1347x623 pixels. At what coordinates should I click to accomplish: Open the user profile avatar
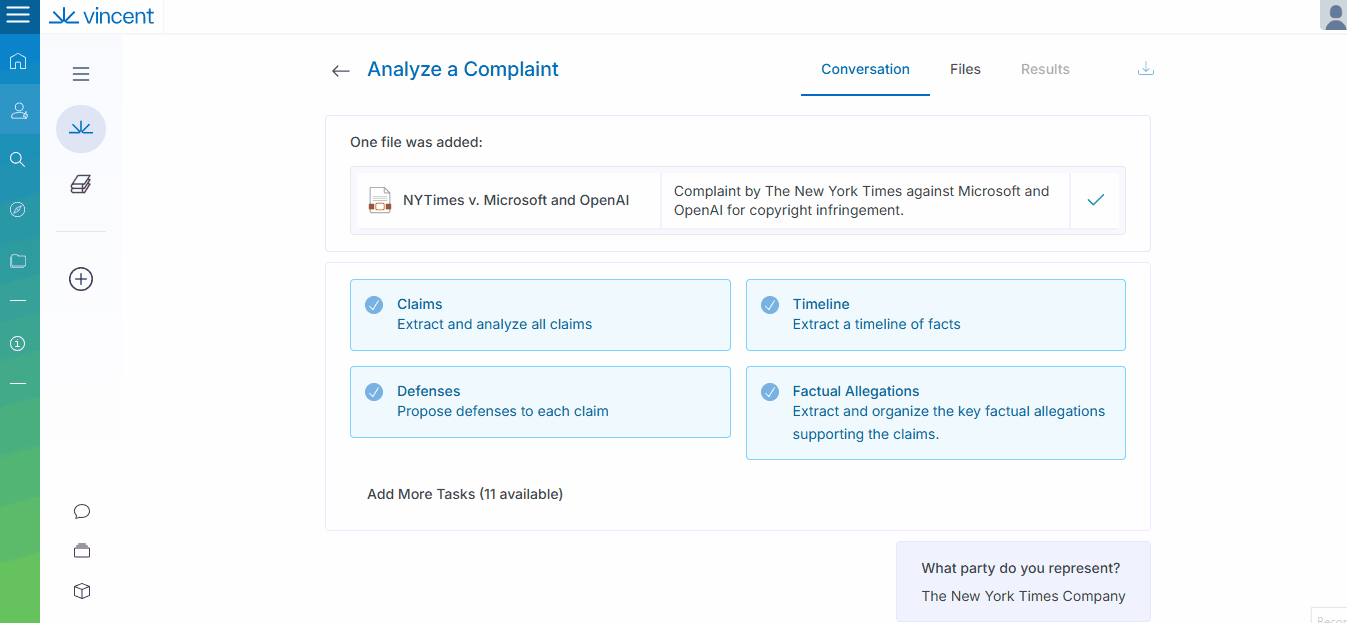(1332, 16)
